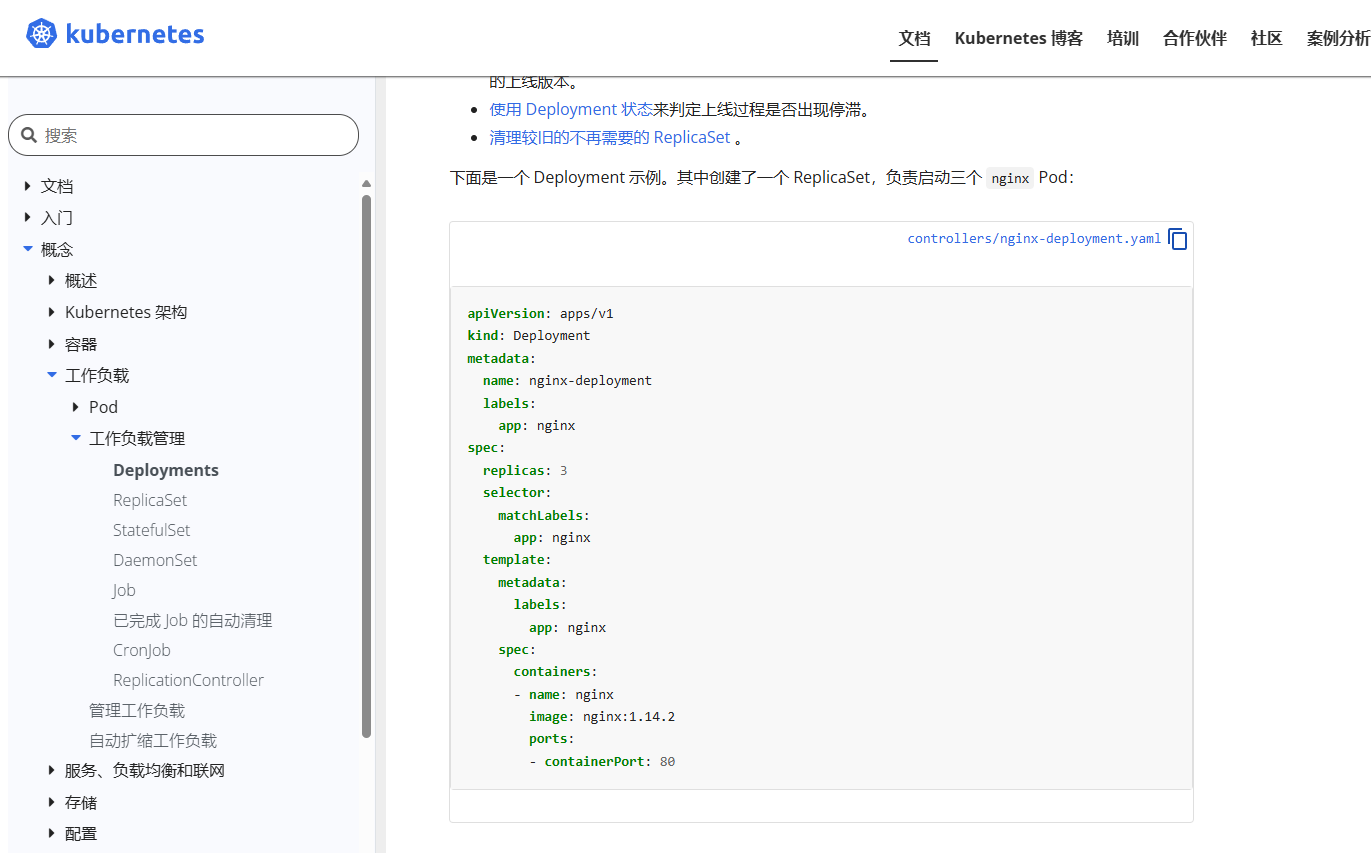Open the 文档 top navigation item
The width and height of the screenshot is (1371, 853).
point(914,38)
